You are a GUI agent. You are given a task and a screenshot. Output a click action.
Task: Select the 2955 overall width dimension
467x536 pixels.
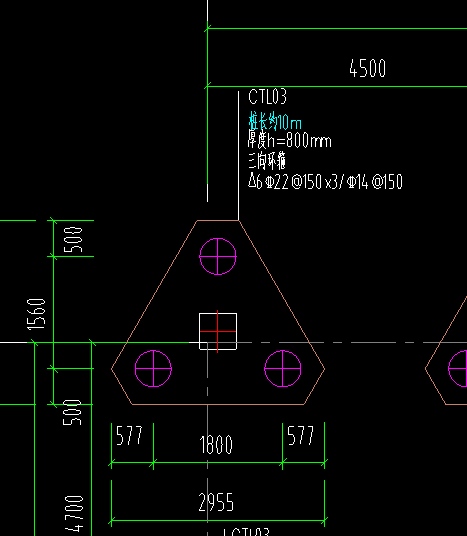click(x=216, y=502)
